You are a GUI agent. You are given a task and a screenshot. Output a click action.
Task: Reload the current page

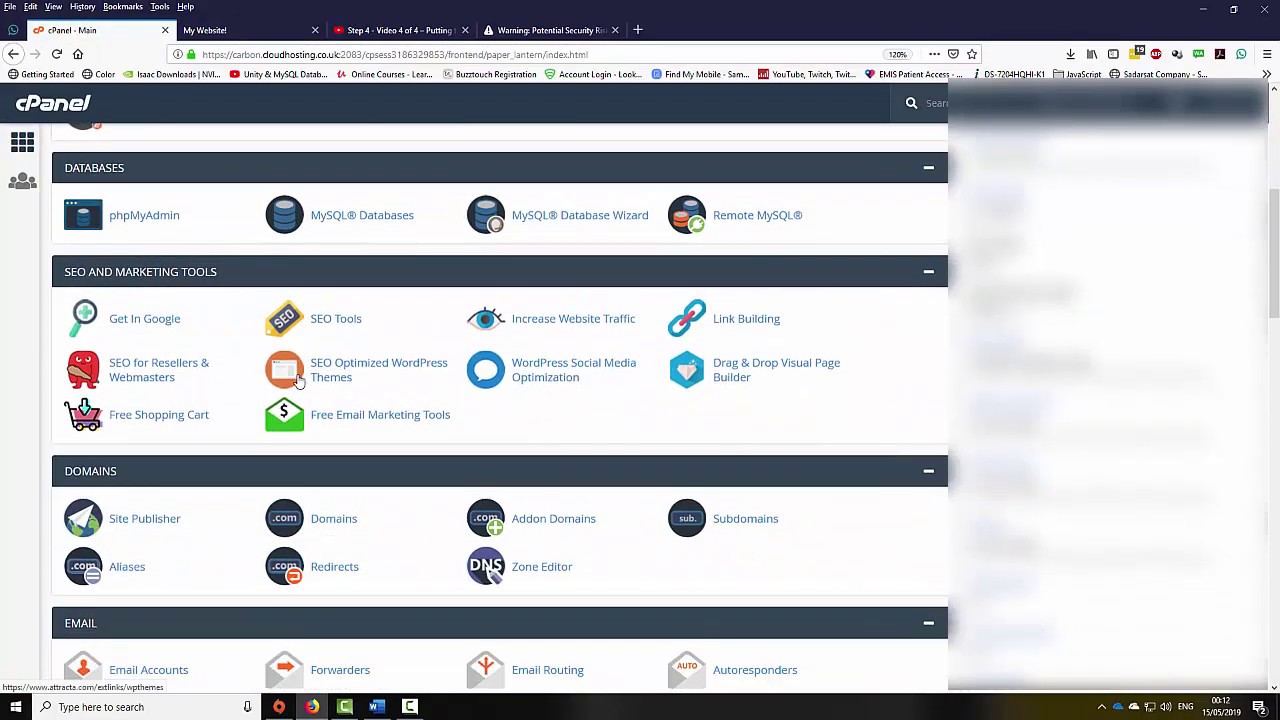pos(56,54)
